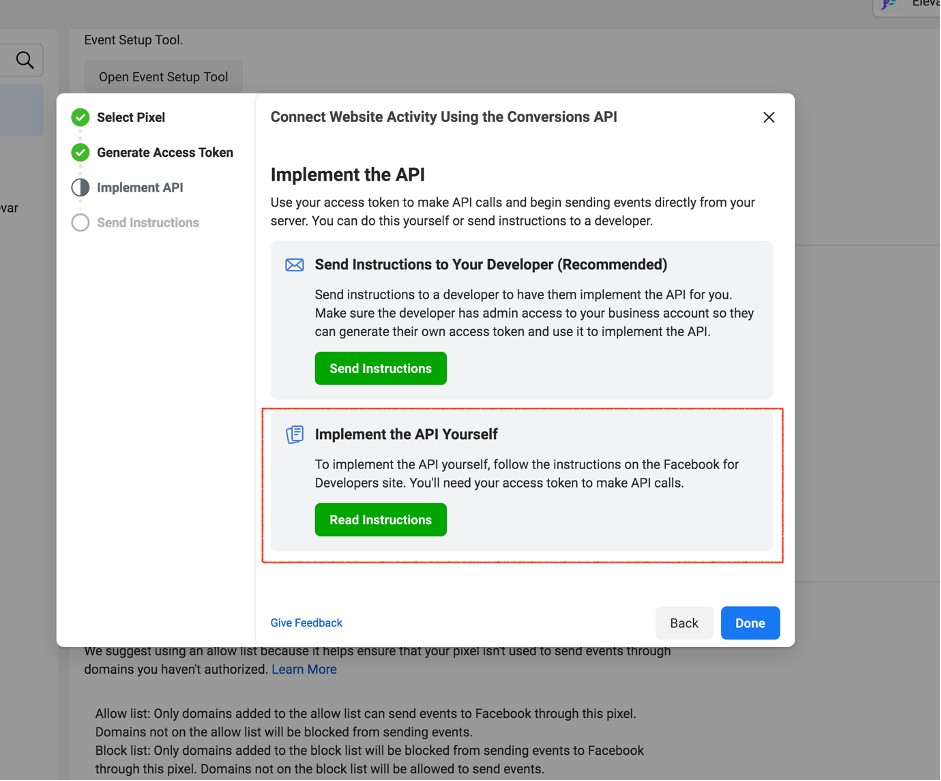Viewport: 941px width, 781px height.
Task: Follow the Learn More link about allow lists
Action: point(304,669)
